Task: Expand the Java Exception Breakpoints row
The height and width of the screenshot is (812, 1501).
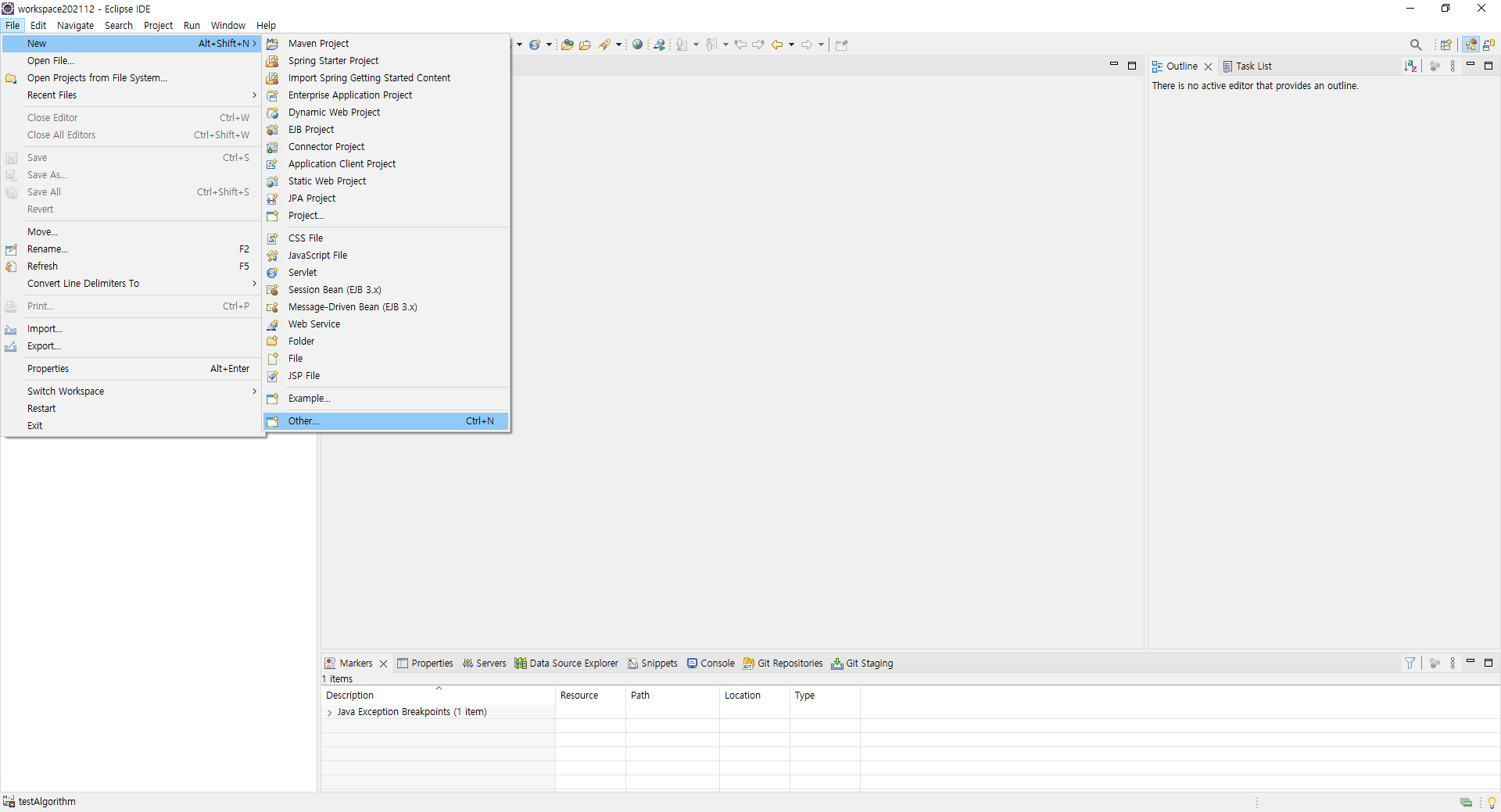Action: point(329,712)
